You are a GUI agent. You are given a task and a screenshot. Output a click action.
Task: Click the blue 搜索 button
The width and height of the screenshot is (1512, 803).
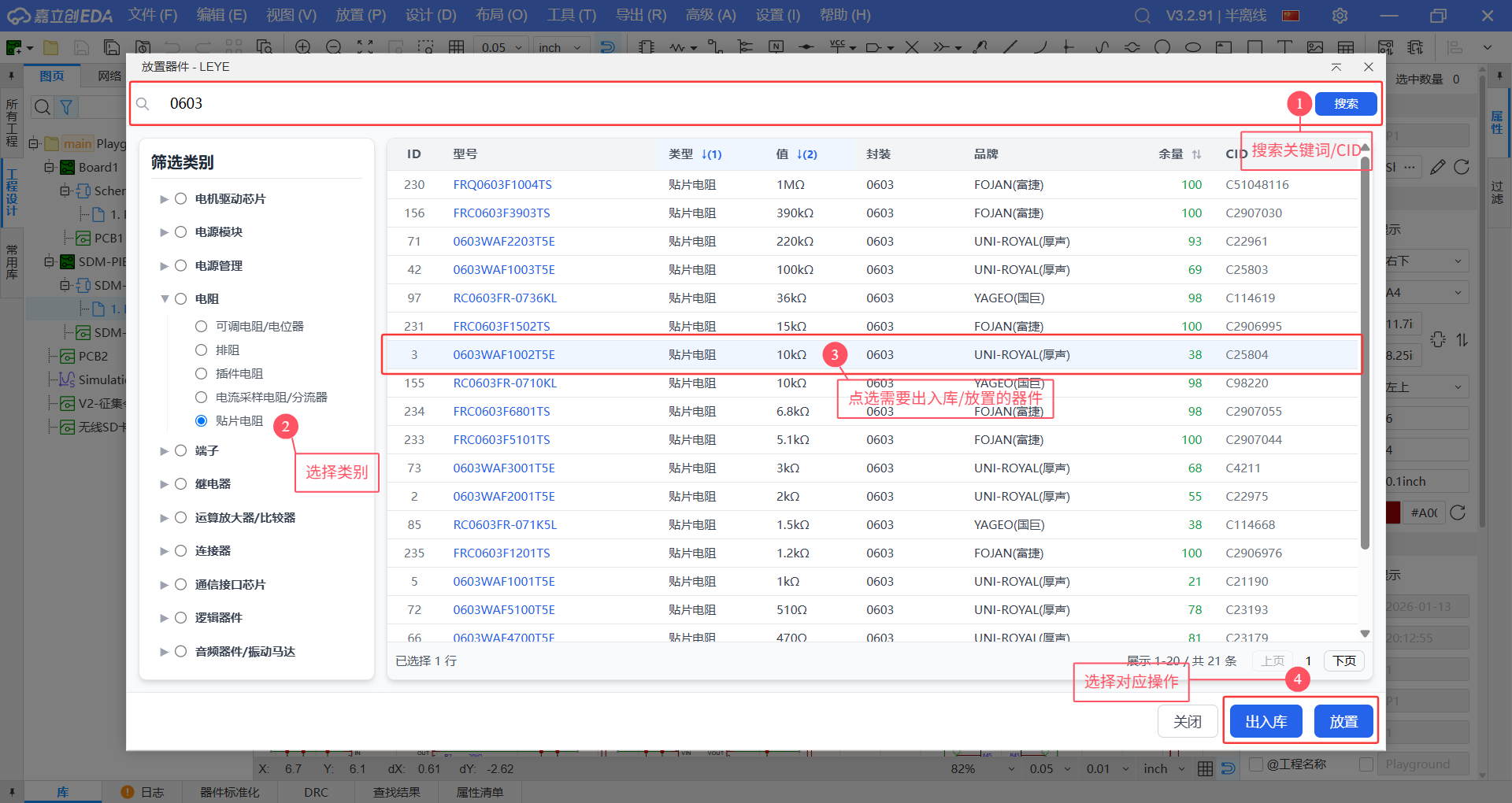tap(1345, 104)
